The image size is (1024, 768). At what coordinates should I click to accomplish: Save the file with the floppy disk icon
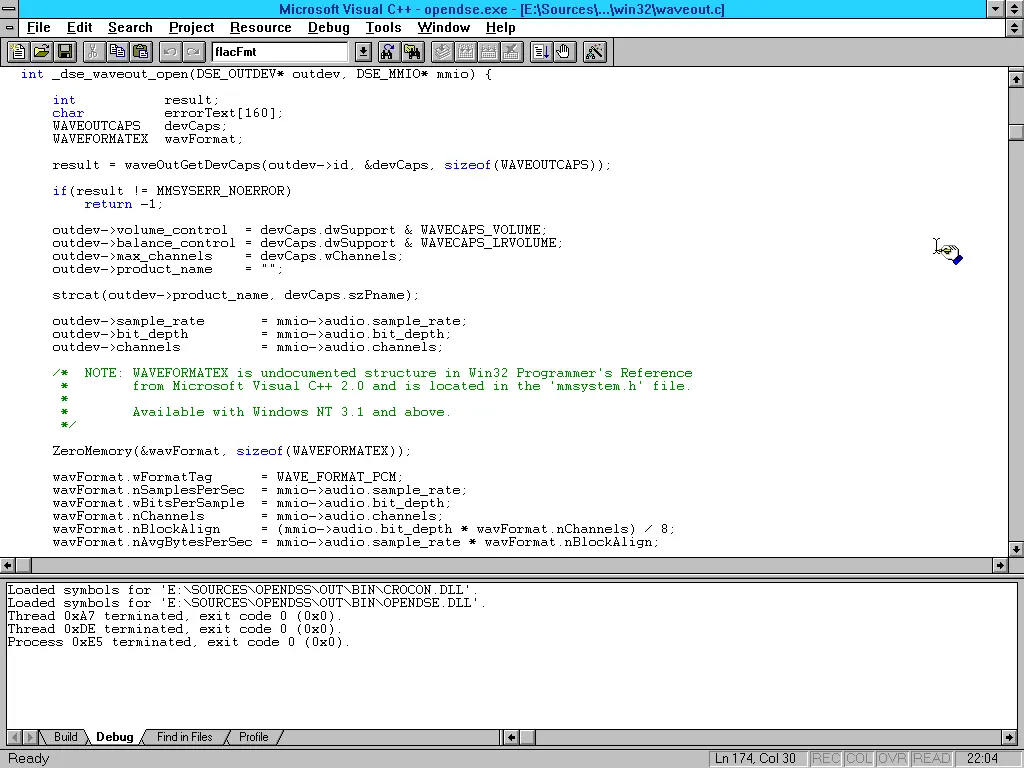click(x=65, y=52)
